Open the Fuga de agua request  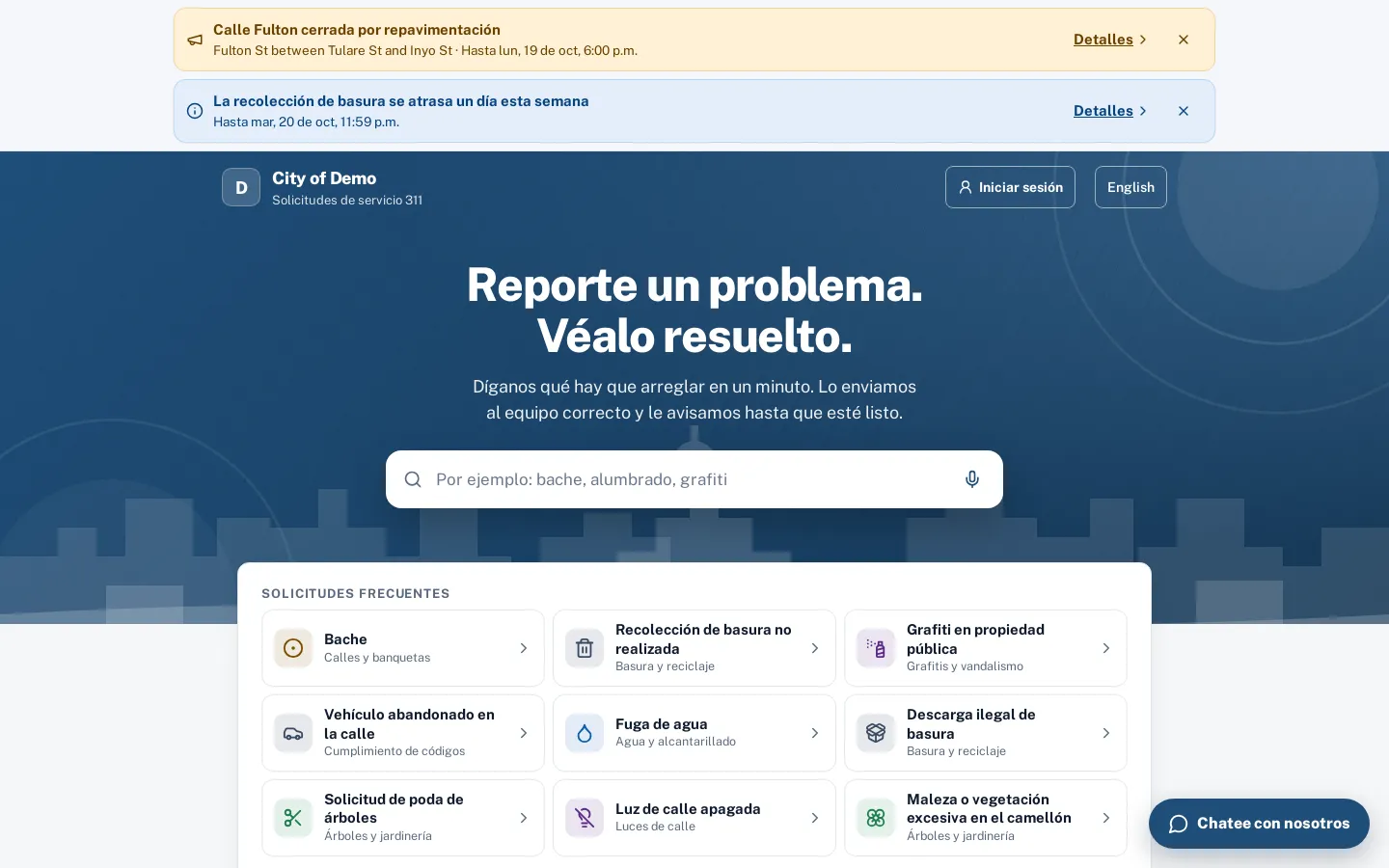coord(694,733)
